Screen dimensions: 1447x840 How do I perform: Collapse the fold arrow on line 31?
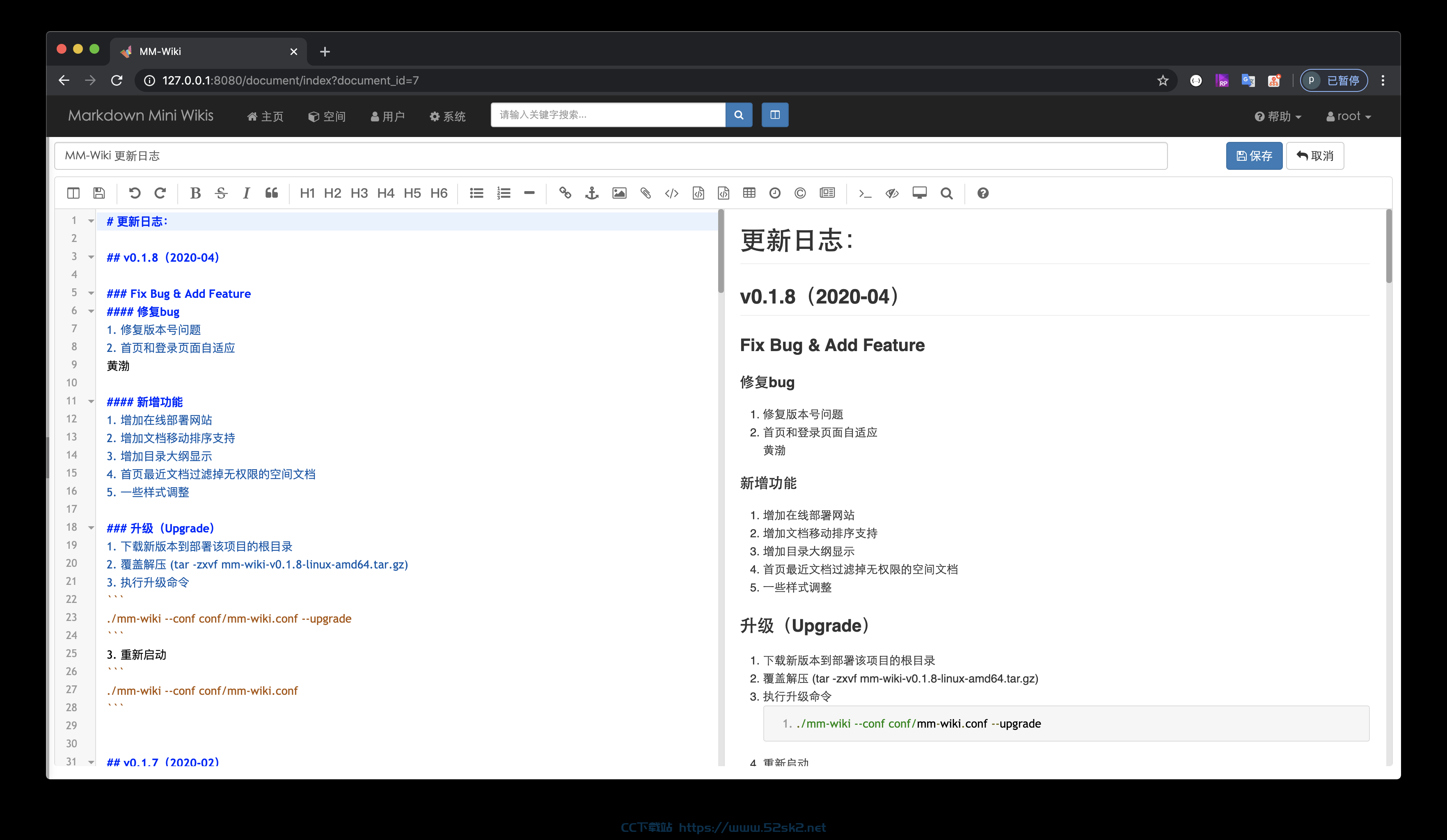pos(91,762)
